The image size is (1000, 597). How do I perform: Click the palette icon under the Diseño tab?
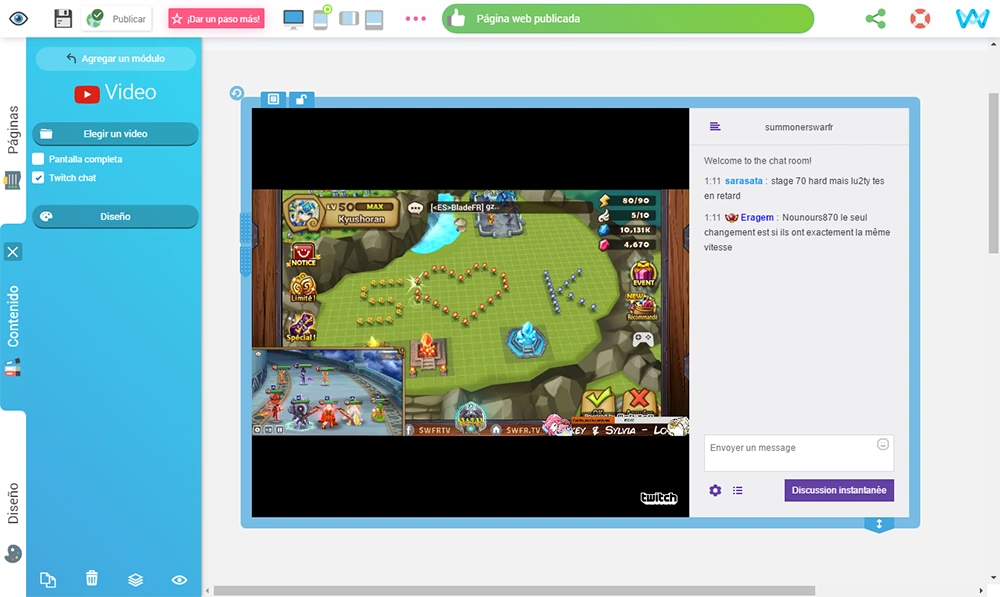tap(13, 554)
